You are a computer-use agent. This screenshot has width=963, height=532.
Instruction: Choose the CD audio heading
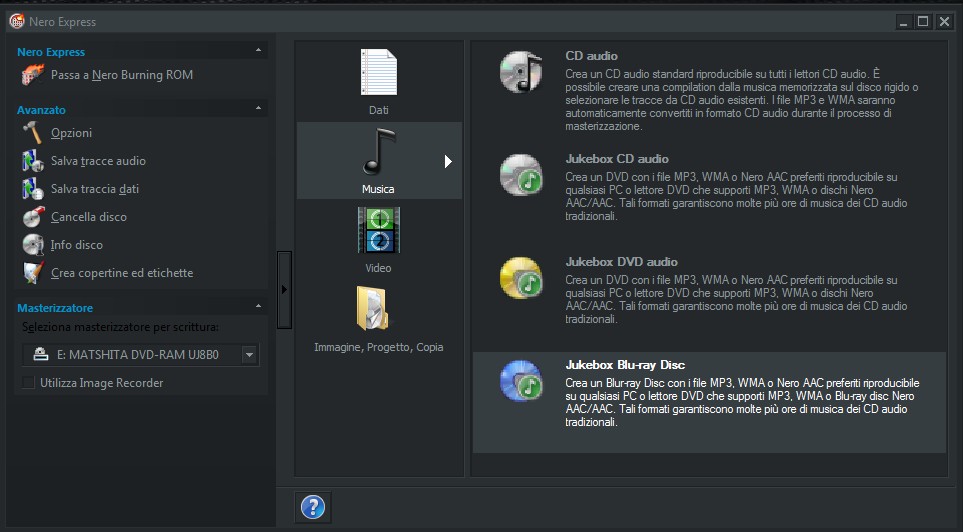coord(591,56)
